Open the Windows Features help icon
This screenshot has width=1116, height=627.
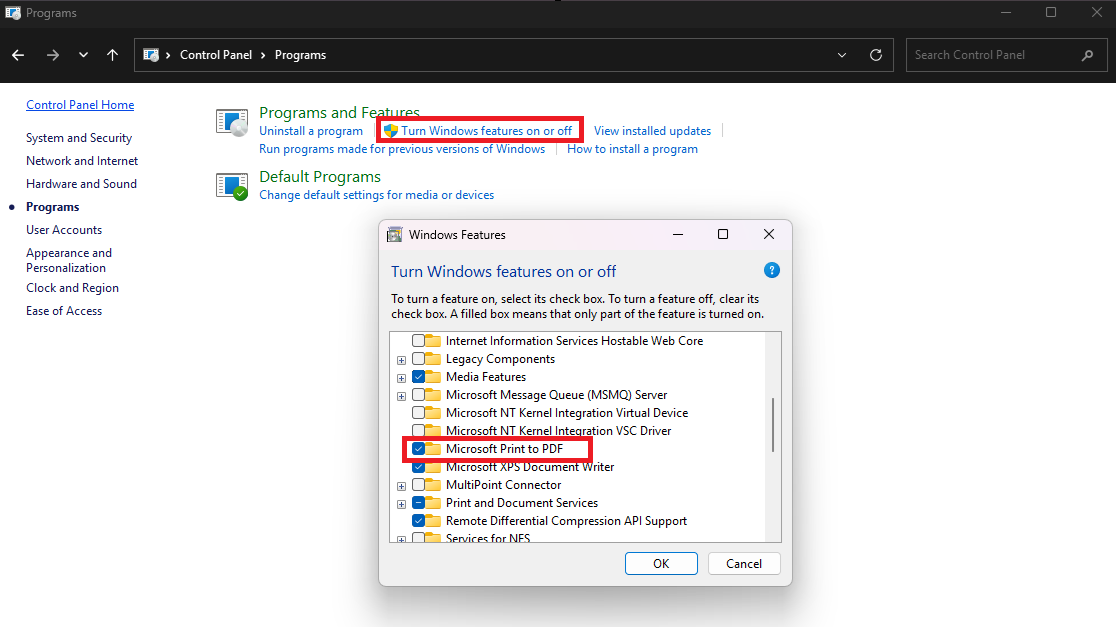pyautogui.click(x=772, y=270)
